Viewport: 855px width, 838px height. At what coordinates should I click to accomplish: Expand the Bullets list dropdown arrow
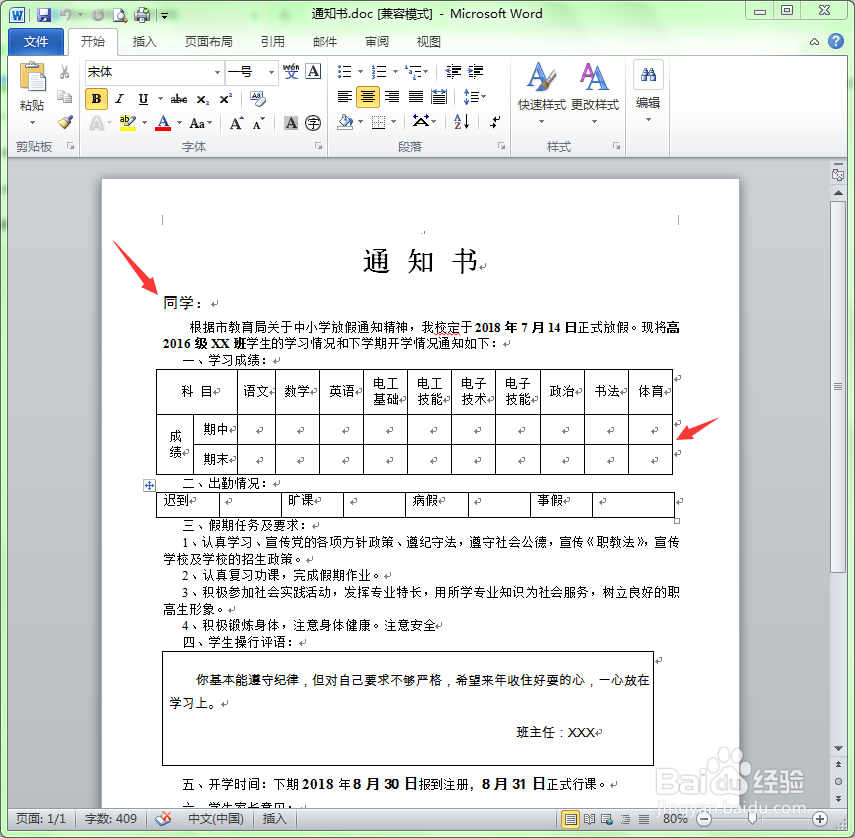pos(360,71)
